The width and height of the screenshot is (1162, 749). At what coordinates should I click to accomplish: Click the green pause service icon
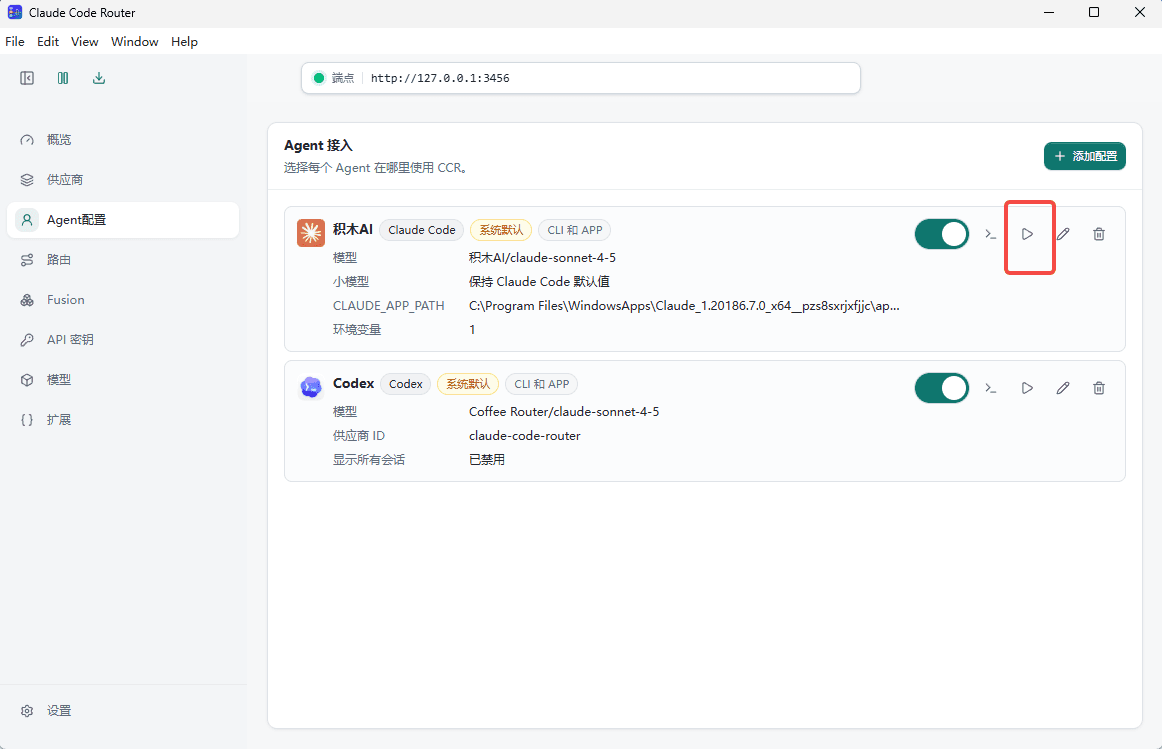coord(63,78)
